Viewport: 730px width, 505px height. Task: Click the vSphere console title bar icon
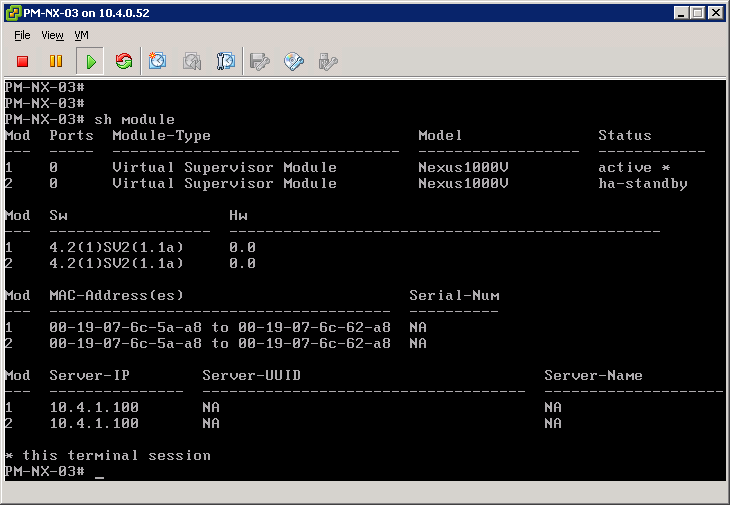click(13, 13)
